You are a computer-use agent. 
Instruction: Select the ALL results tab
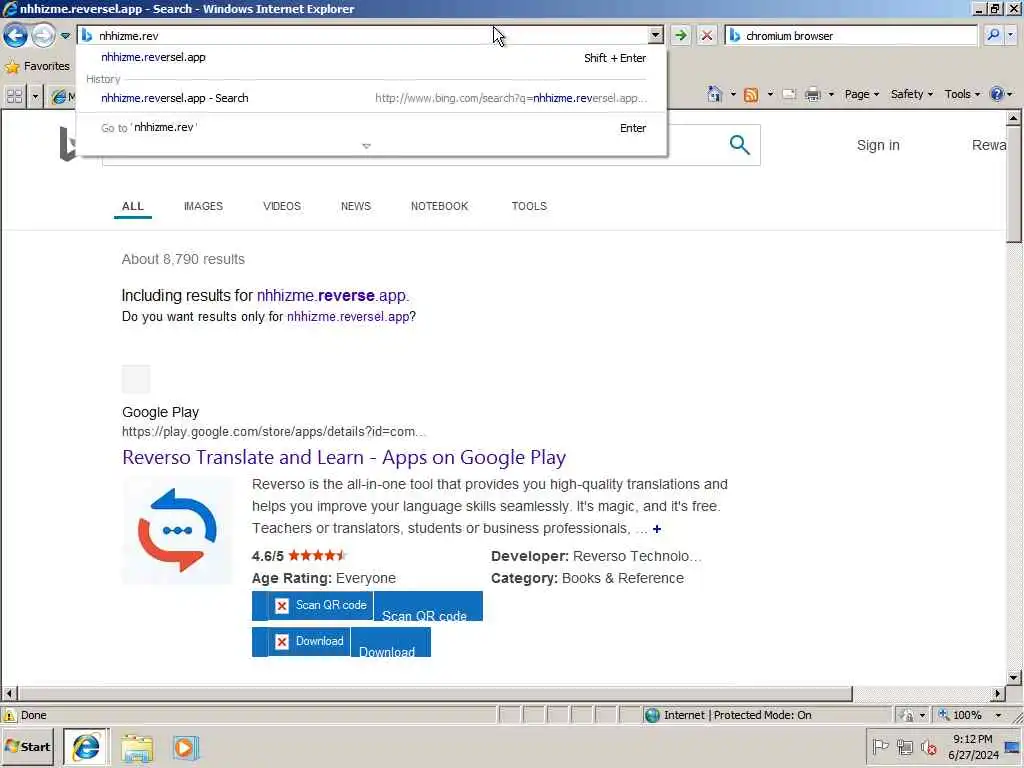tap(133, 206)
